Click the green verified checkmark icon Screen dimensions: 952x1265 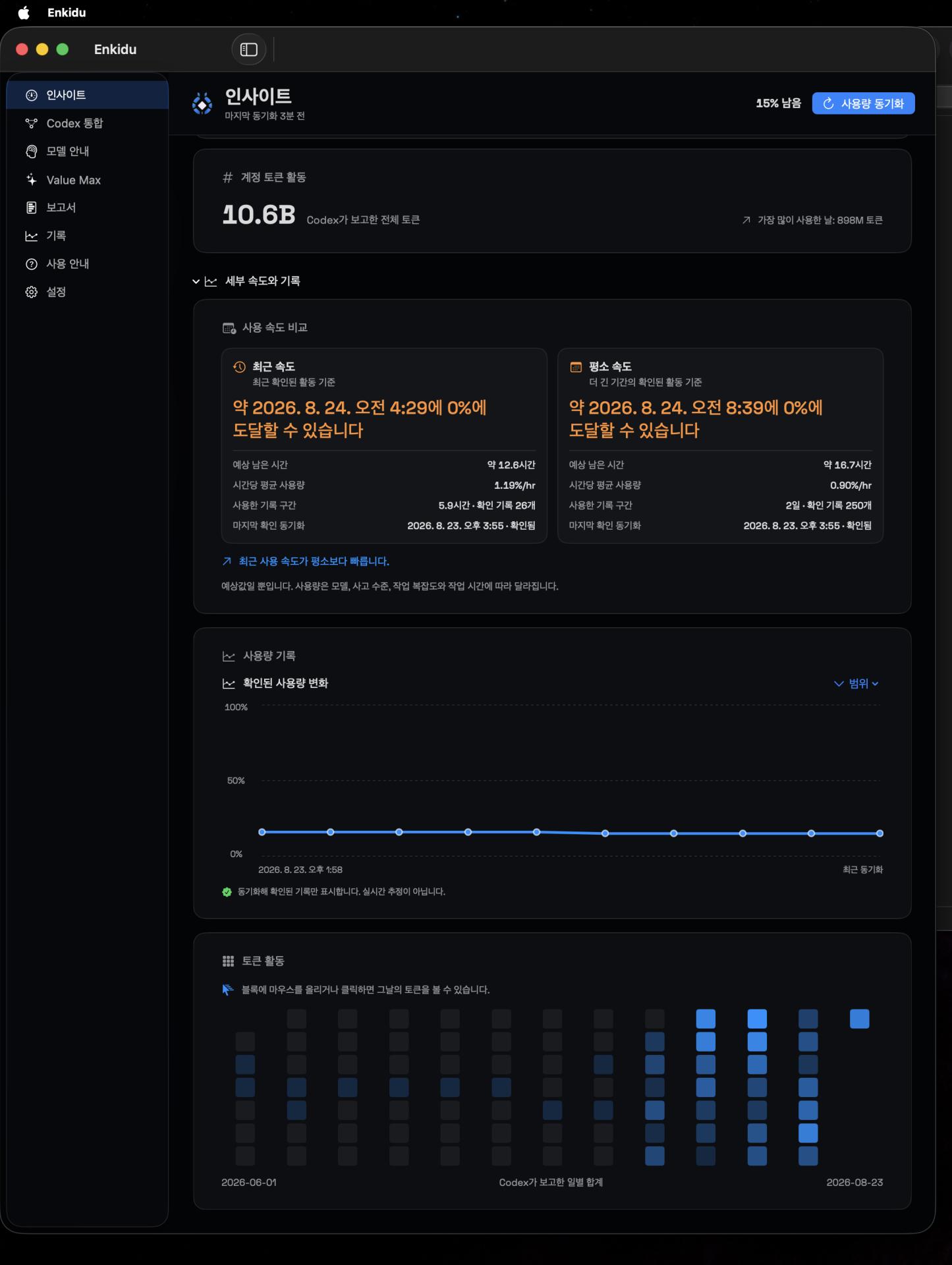tap(227, 892)
